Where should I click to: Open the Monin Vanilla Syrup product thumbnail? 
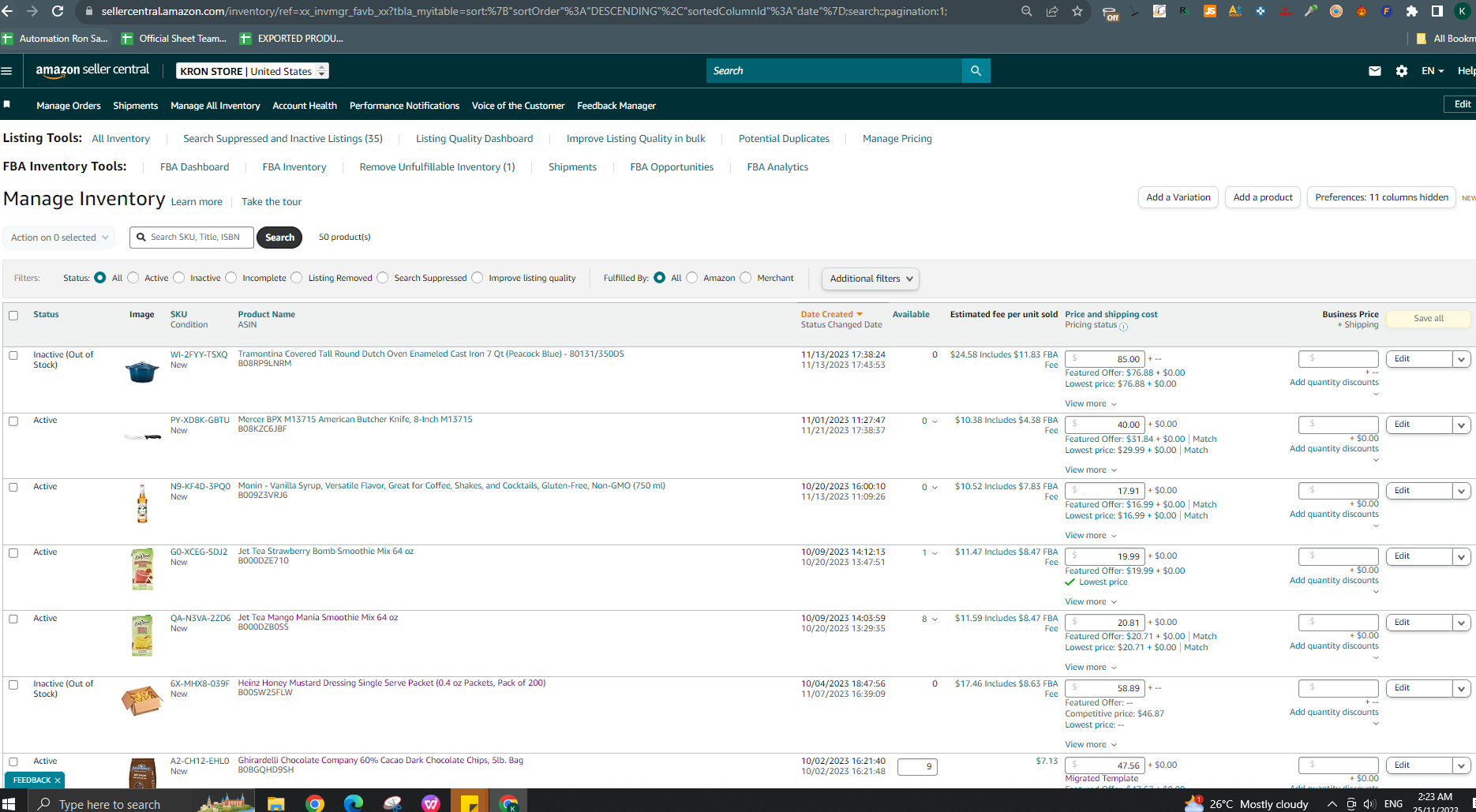142,503
